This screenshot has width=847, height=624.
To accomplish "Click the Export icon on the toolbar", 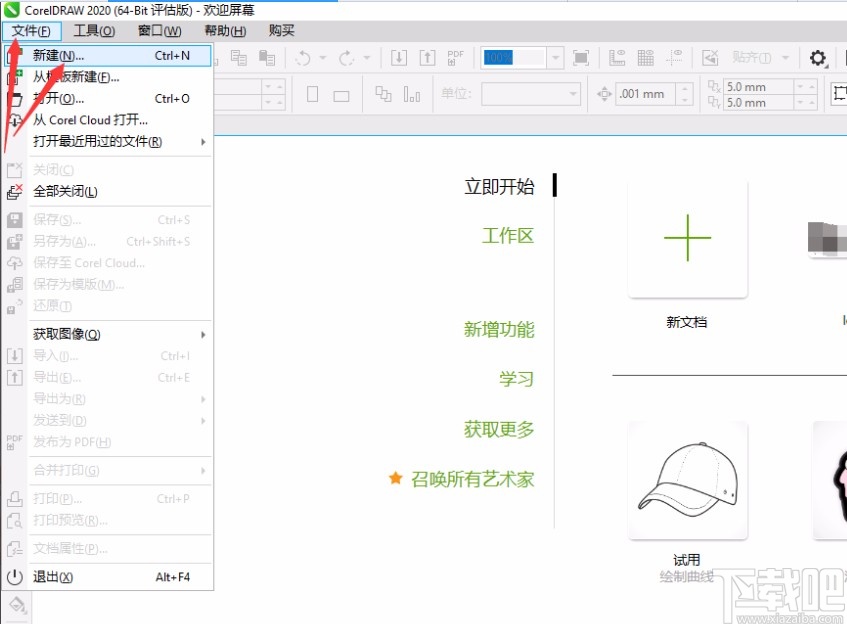I will pyautogui.click(x=427, y=58).
